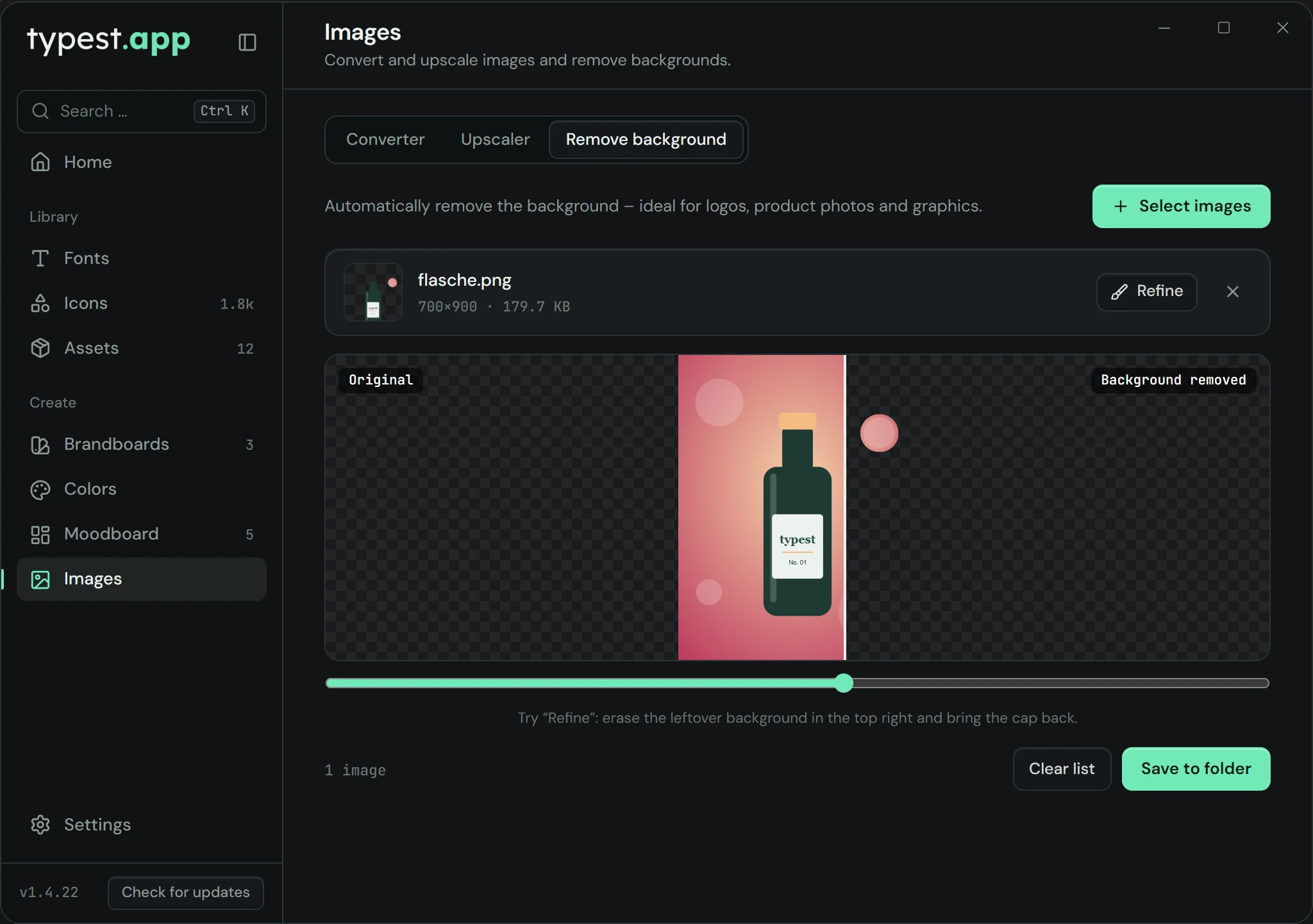Screen dimensions: 1313x924
Task: Click the Ctrl K shortcut badge
Action: (x=224, y=111)
